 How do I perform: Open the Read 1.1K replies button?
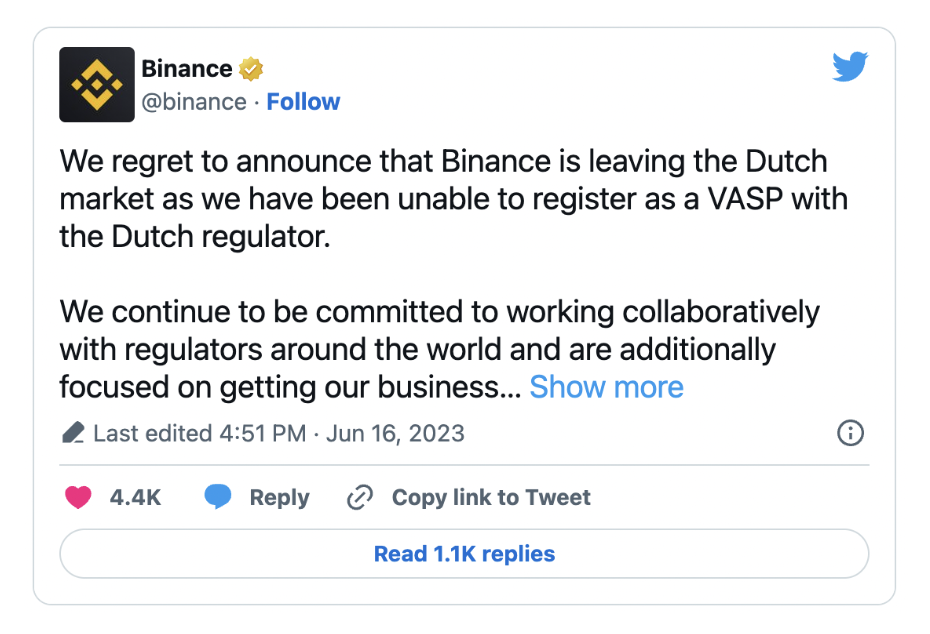(464, 553)
